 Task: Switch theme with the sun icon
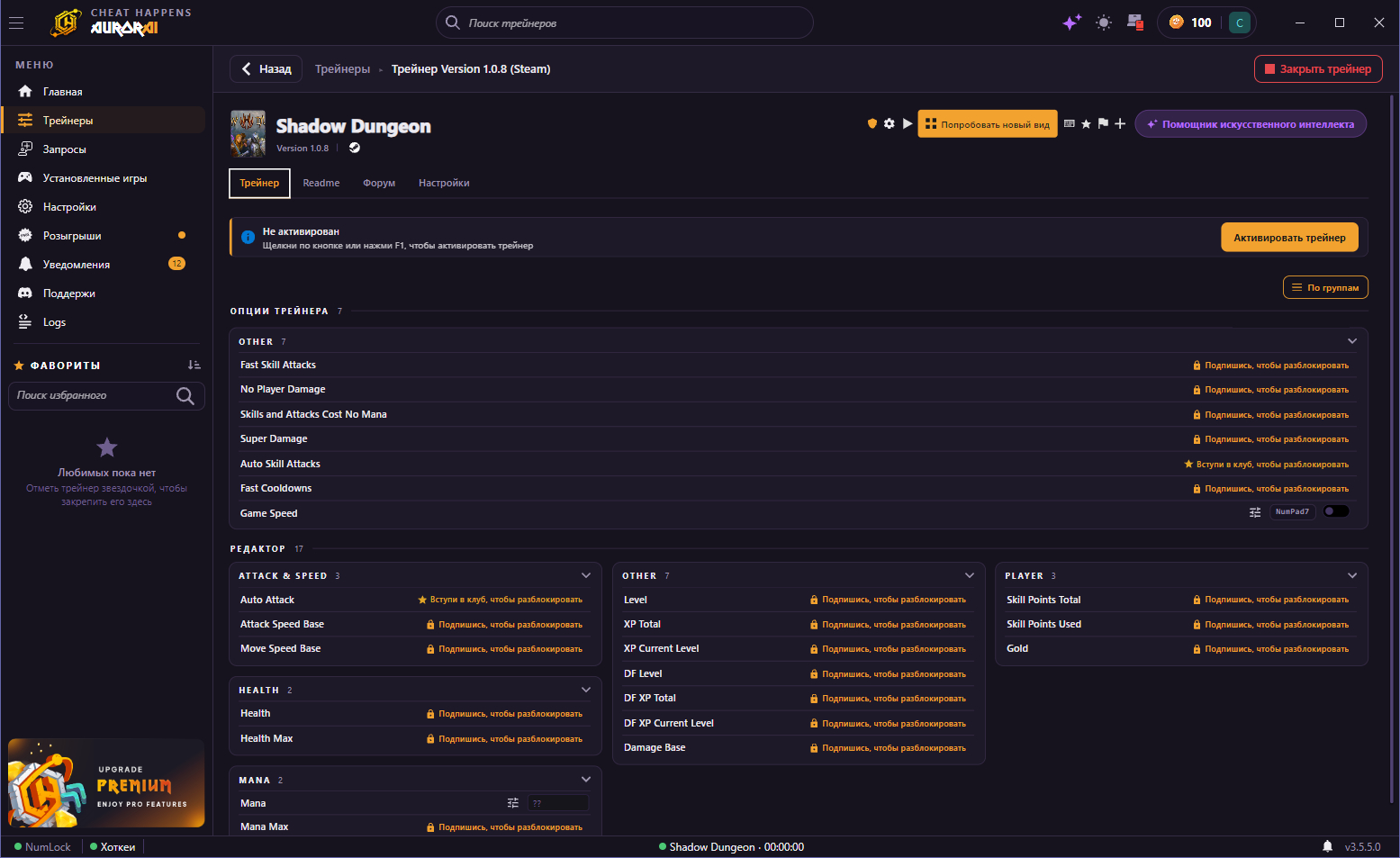tap(1104, 23)
